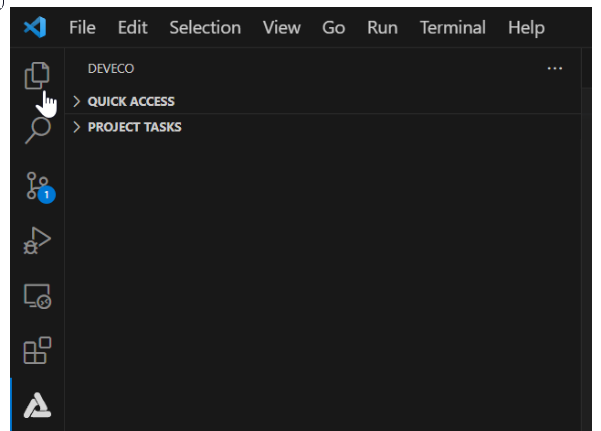Open Source Control with pending change badge
Screen dimensions: 601x431
pos(37,185)
